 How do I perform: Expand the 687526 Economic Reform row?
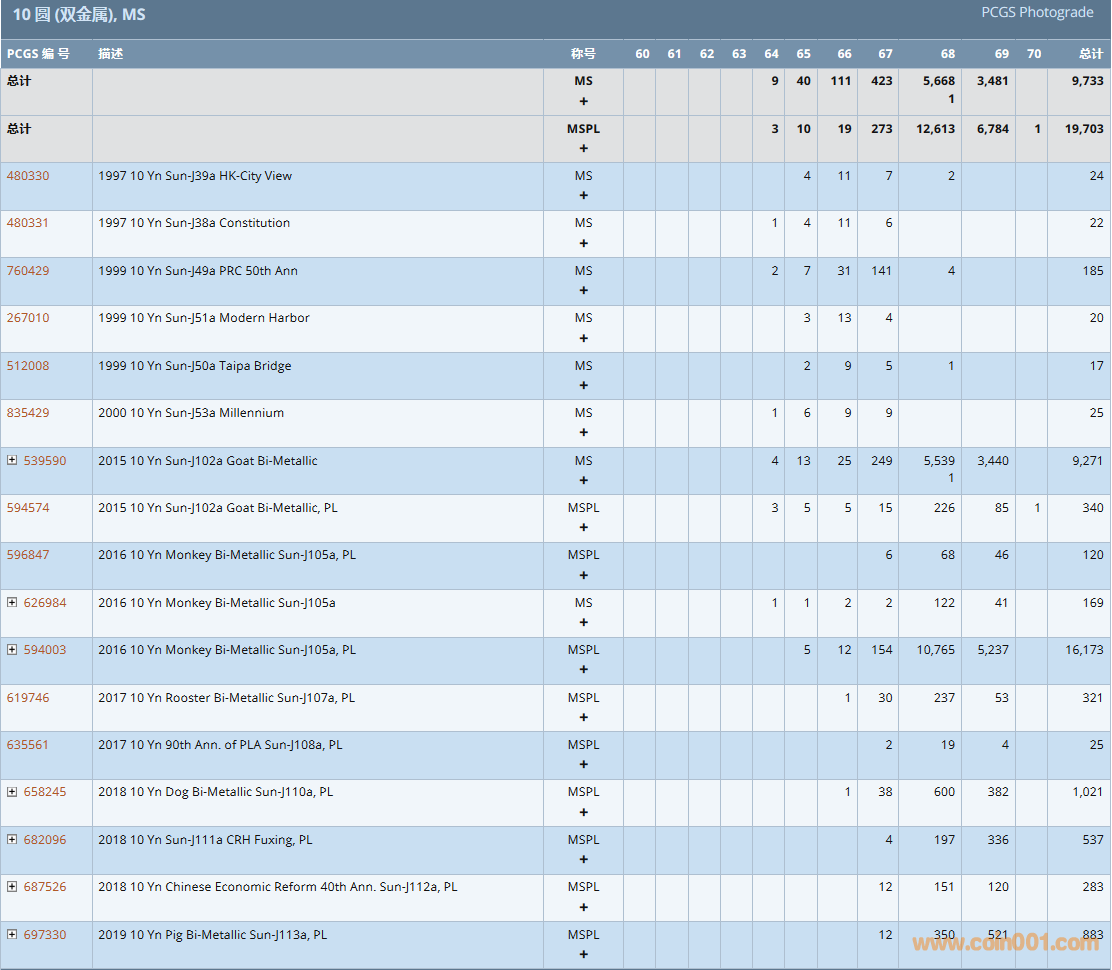[12, 887]
